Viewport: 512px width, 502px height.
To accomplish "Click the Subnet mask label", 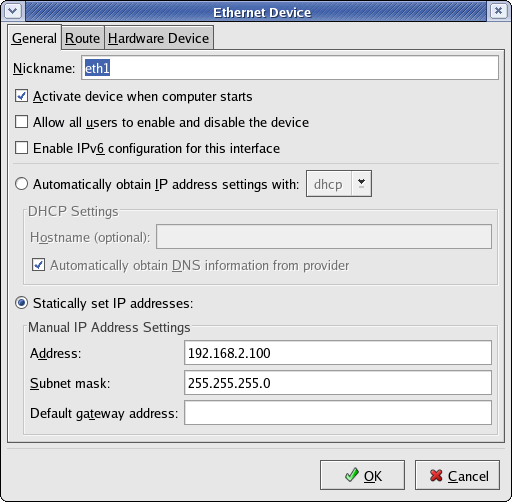I will coord(70,383).
